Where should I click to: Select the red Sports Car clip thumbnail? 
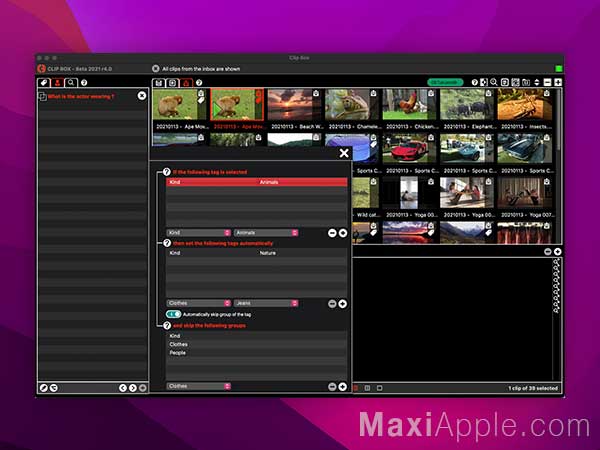click(409, 148)
